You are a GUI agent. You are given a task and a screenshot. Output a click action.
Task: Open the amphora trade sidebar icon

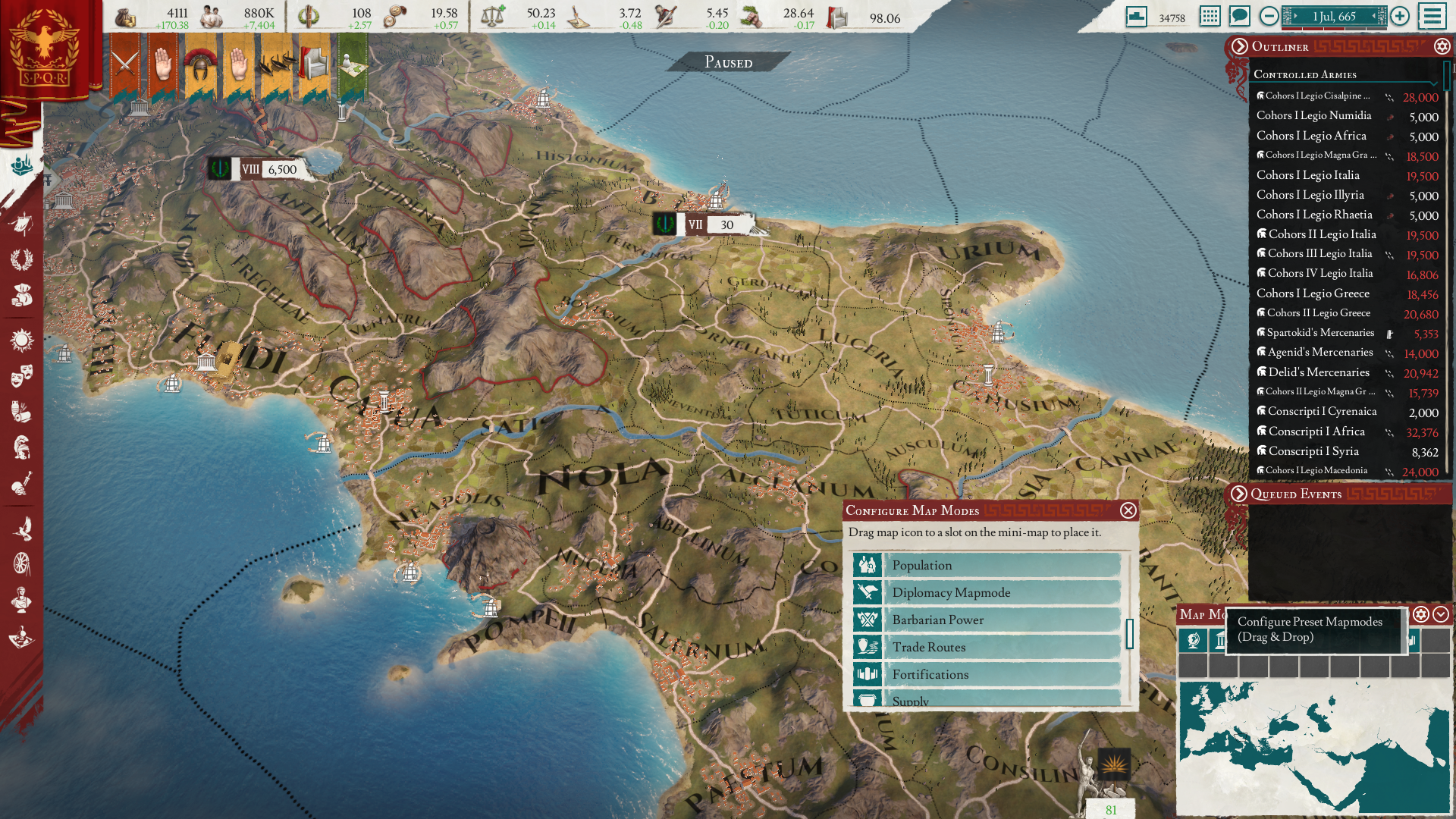point(22,412)
